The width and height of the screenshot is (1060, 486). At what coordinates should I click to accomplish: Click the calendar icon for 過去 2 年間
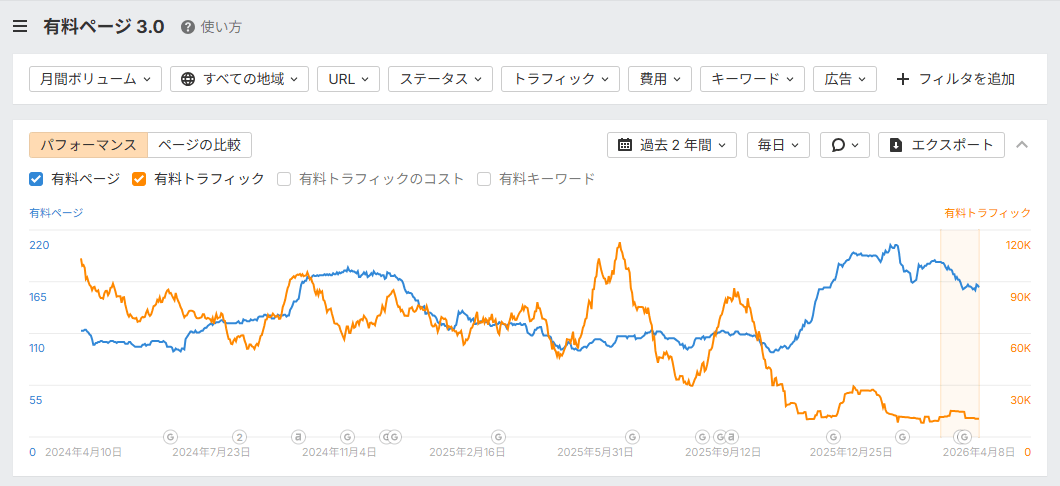pos(625,145)
